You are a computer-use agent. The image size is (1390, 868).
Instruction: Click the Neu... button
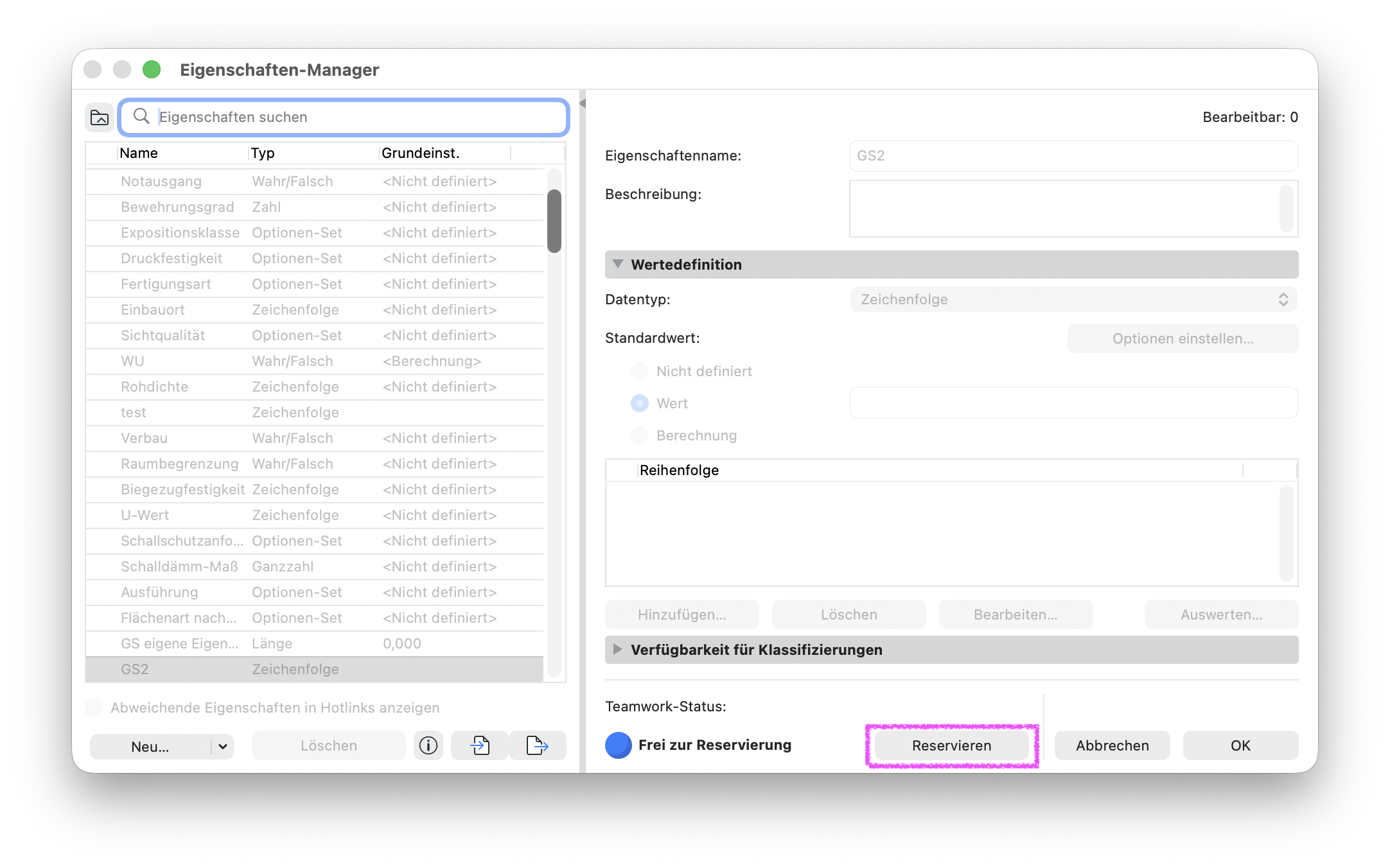tap(150, 746)
